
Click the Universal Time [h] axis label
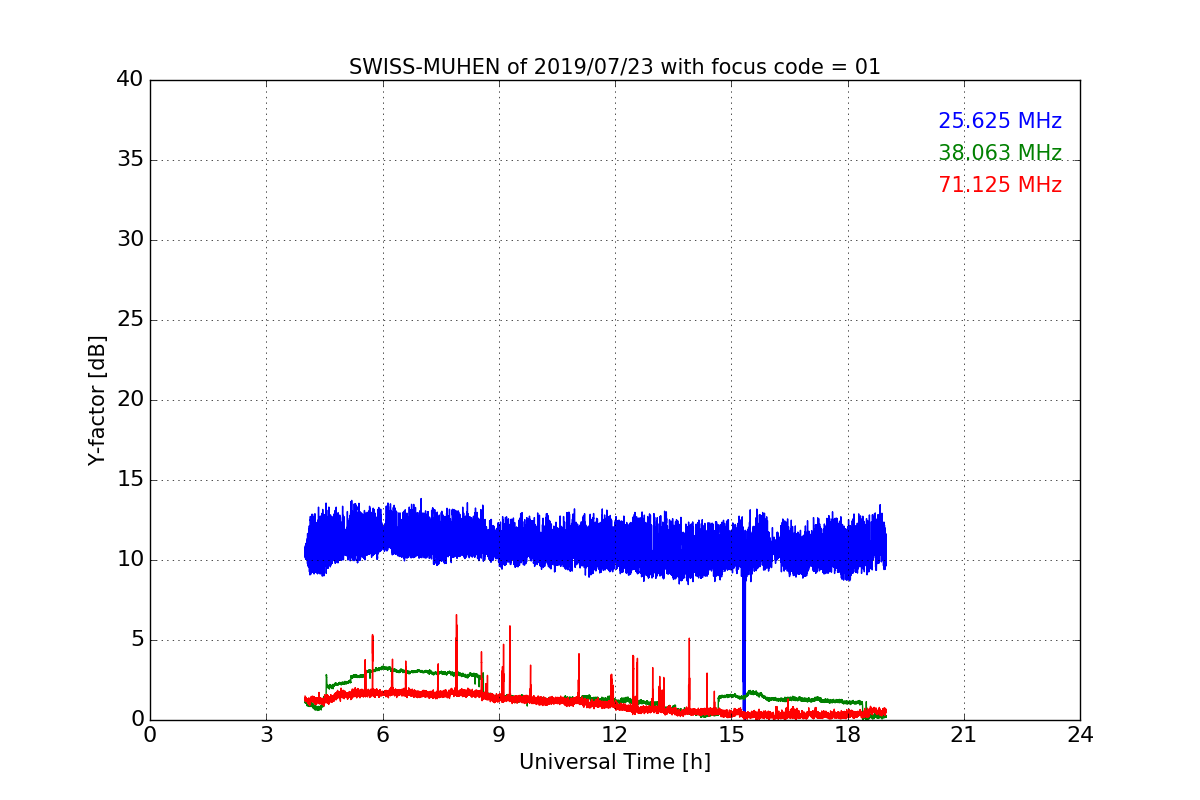click(615, 762)
